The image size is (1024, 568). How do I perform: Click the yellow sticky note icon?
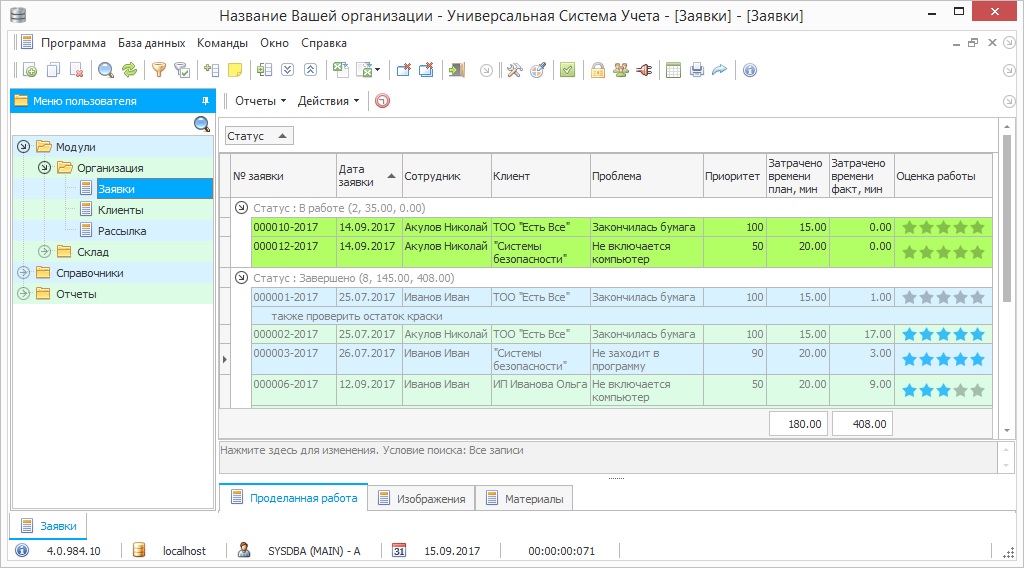pos(235,71)
